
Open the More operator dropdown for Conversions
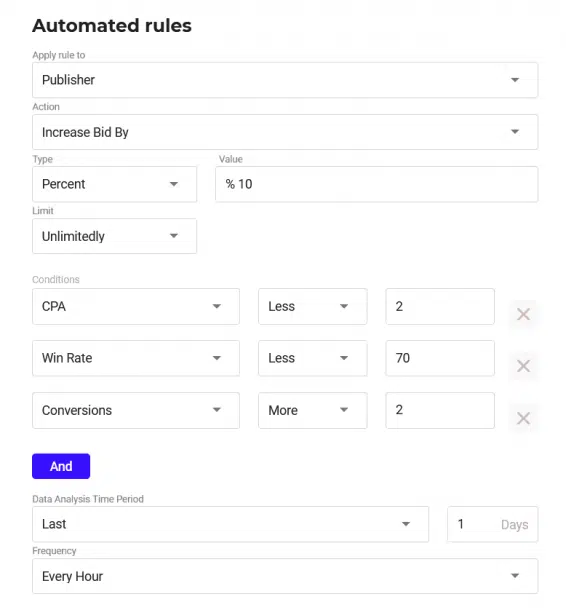point(312,410)
